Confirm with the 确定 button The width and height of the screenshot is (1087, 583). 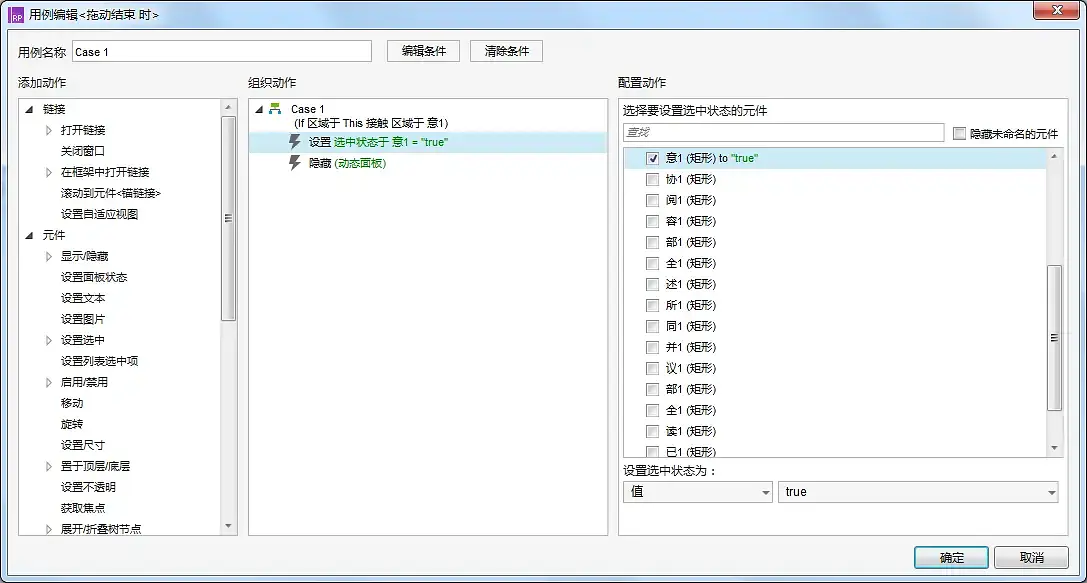951,558
